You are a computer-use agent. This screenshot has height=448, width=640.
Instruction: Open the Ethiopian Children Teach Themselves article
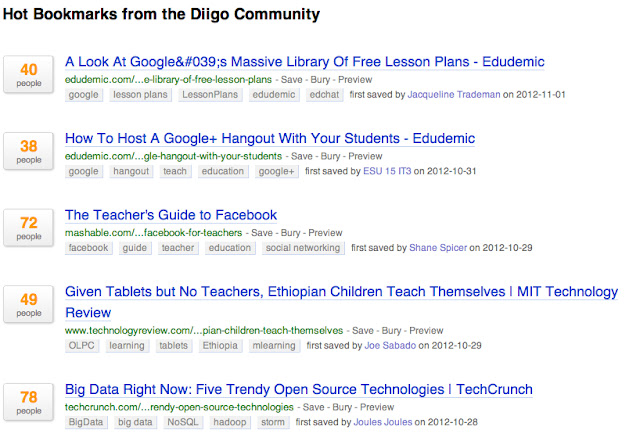click(341, 302)
